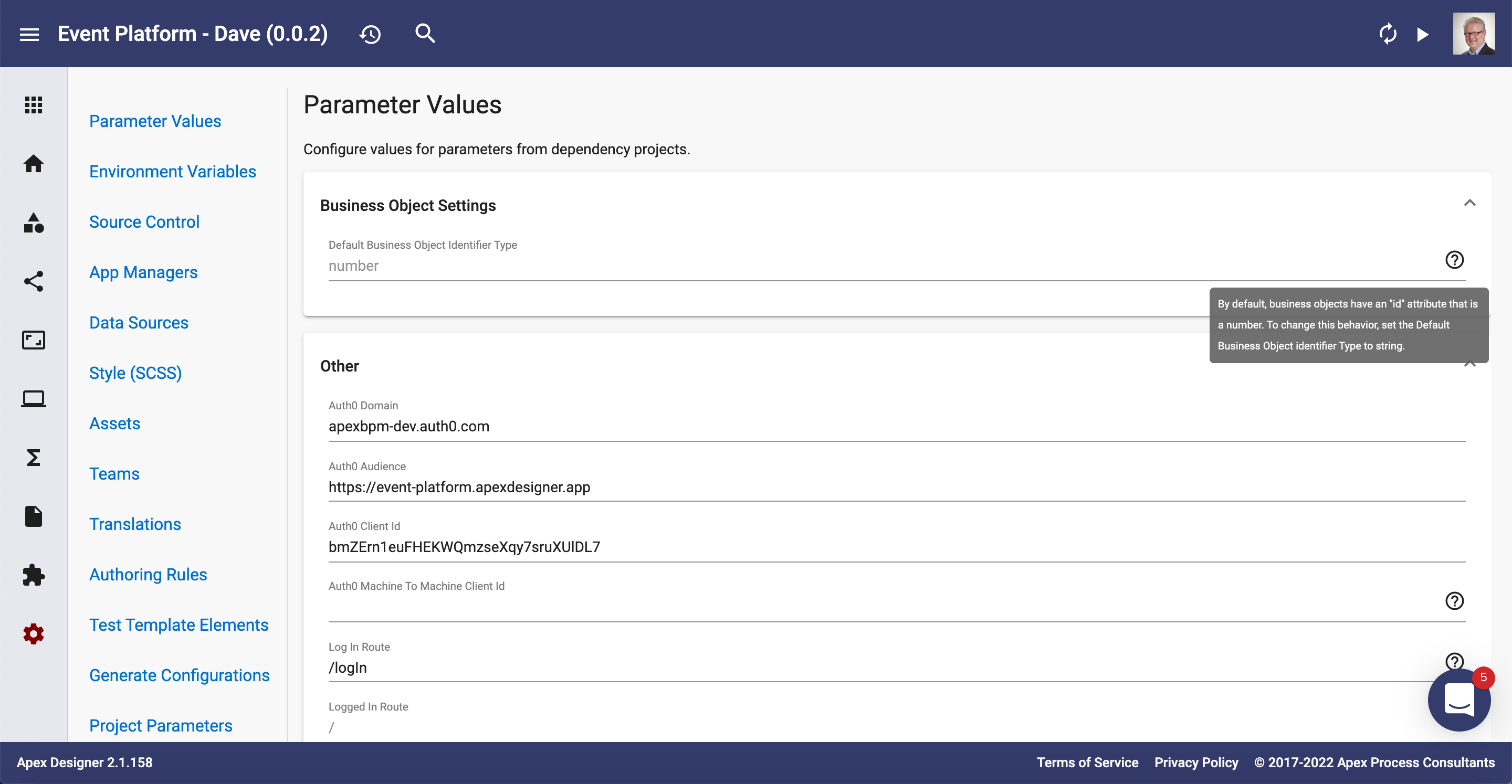Open the chat messenger bubble
1512x784 pixels.
tap(1459, 700)
